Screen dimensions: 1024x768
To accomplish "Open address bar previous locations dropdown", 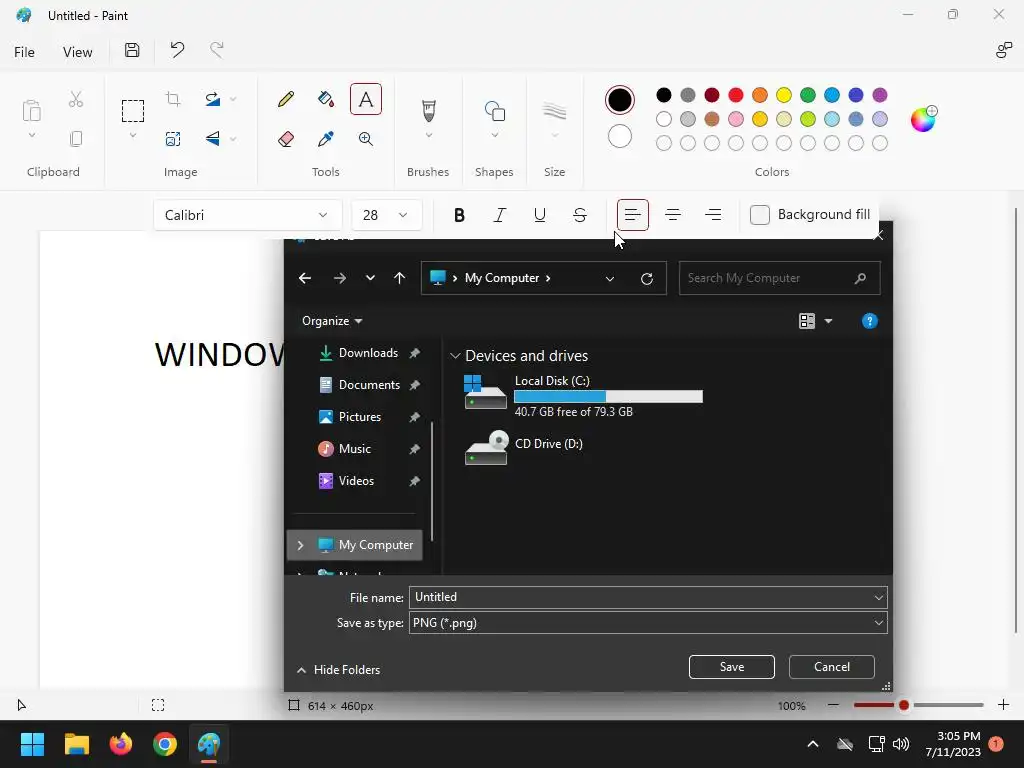I will (610, 279).
